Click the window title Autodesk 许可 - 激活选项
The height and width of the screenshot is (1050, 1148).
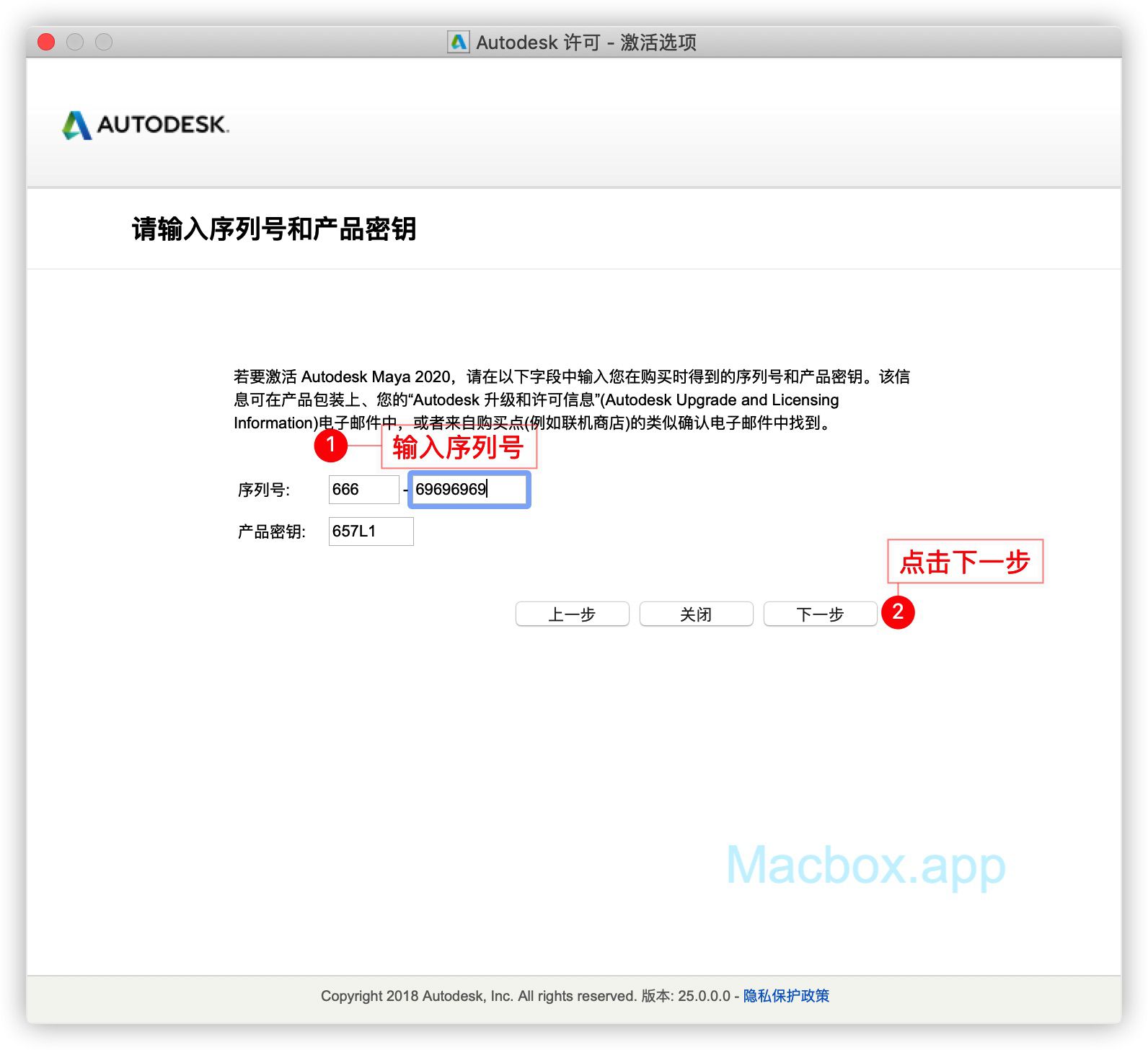click(586, 43)
